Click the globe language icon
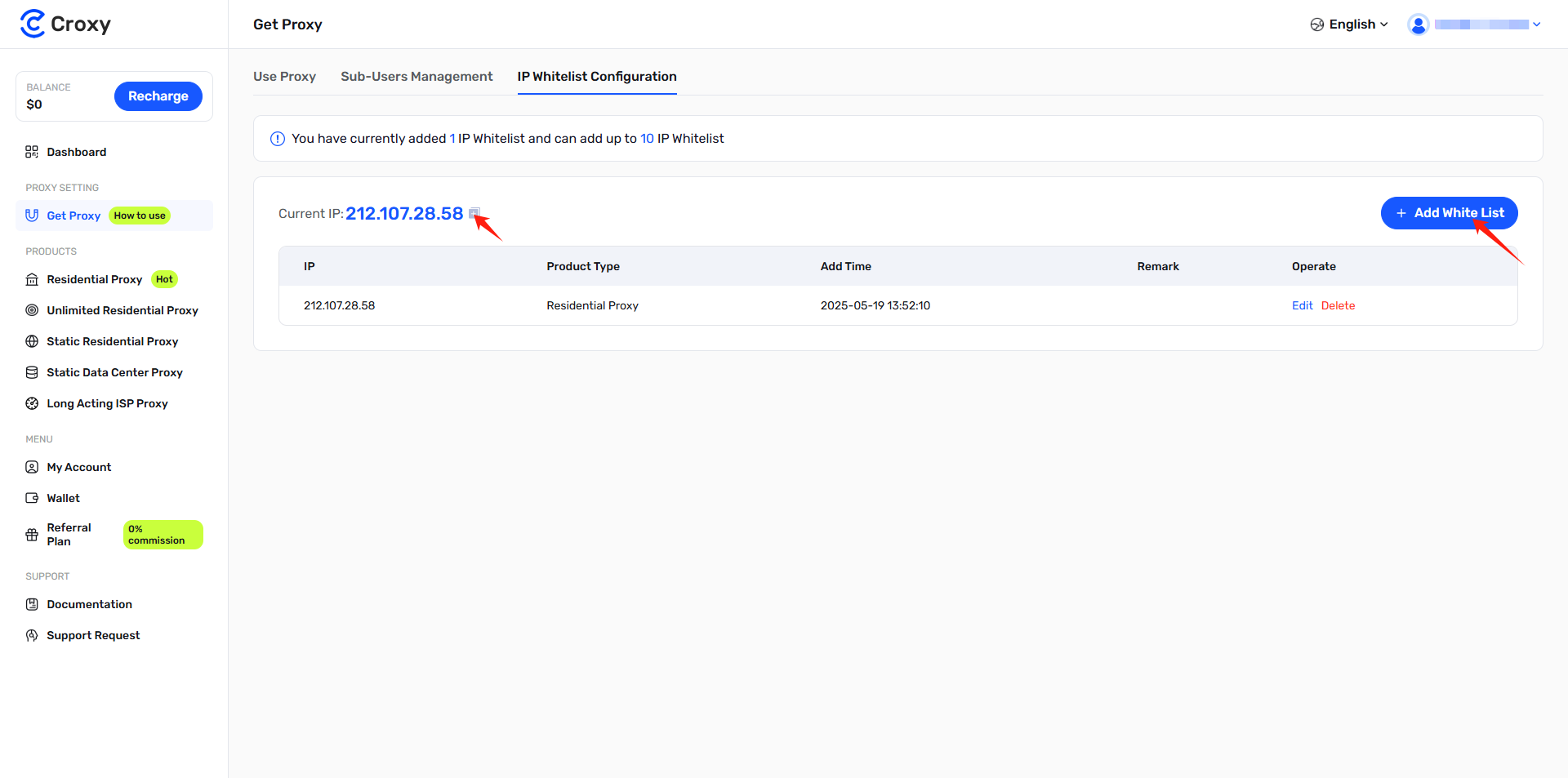 point(1317,24)
